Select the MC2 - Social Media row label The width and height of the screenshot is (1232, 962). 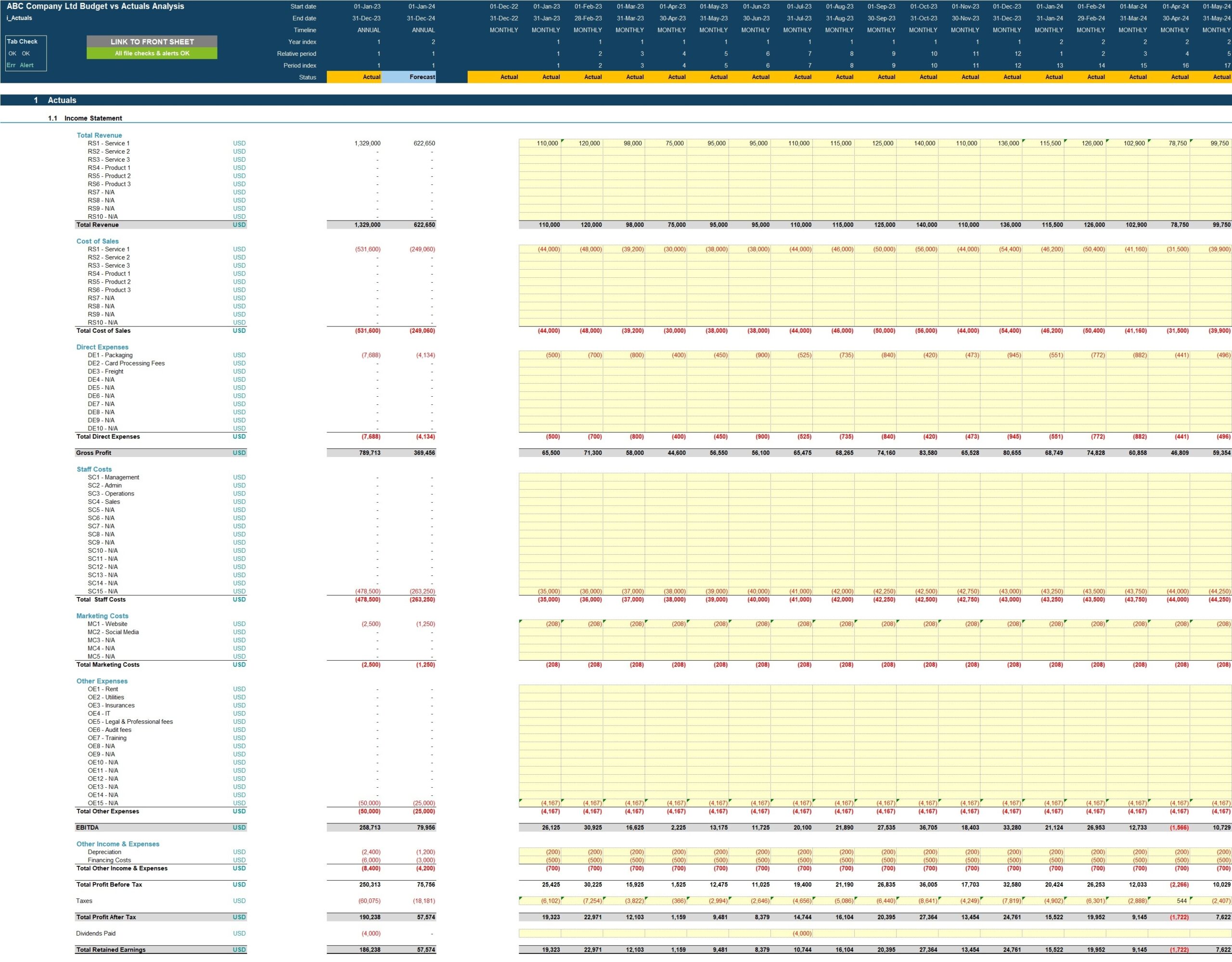point(113,632)
